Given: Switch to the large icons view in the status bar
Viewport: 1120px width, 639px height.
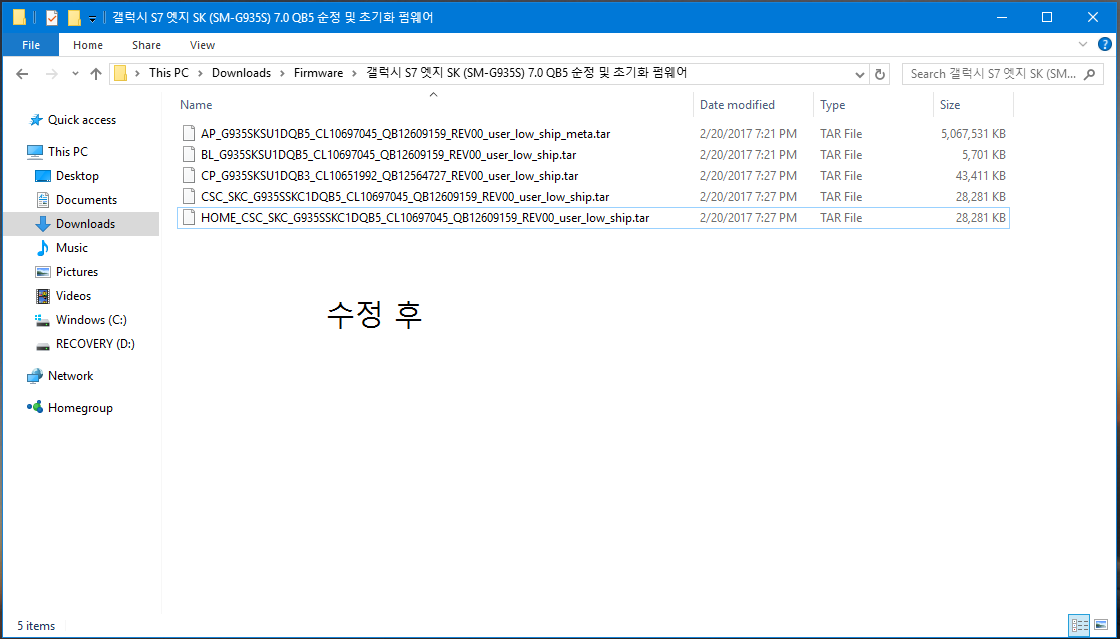Looking at the screenshot, I should coord(1101,625).
